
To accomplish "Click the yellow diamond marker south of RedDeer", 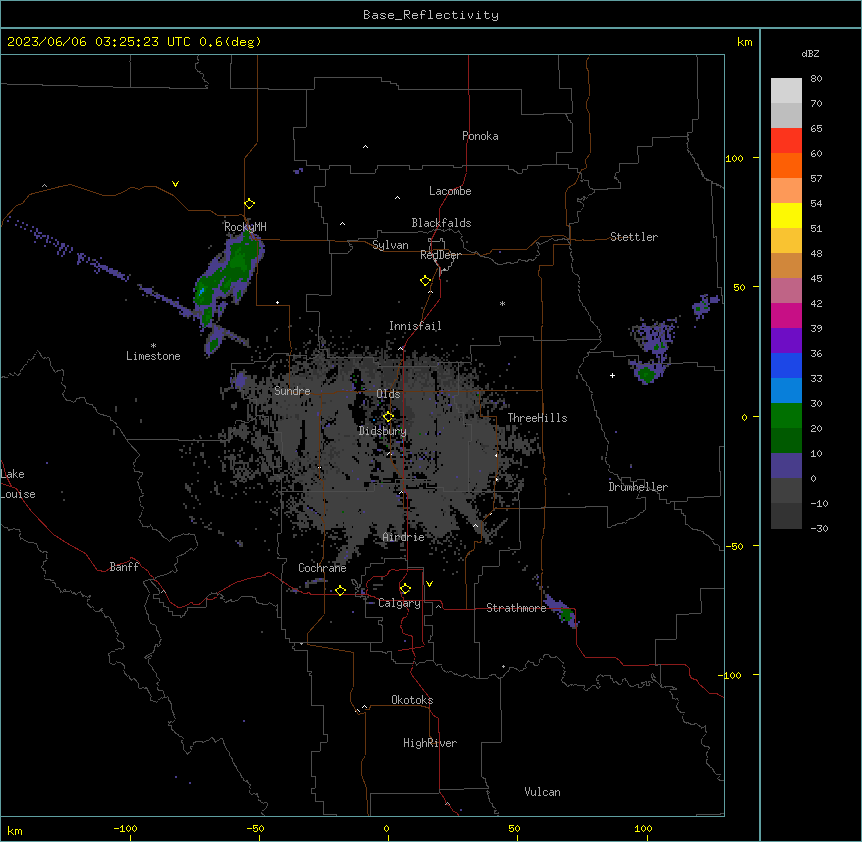I will coord(425,281).
